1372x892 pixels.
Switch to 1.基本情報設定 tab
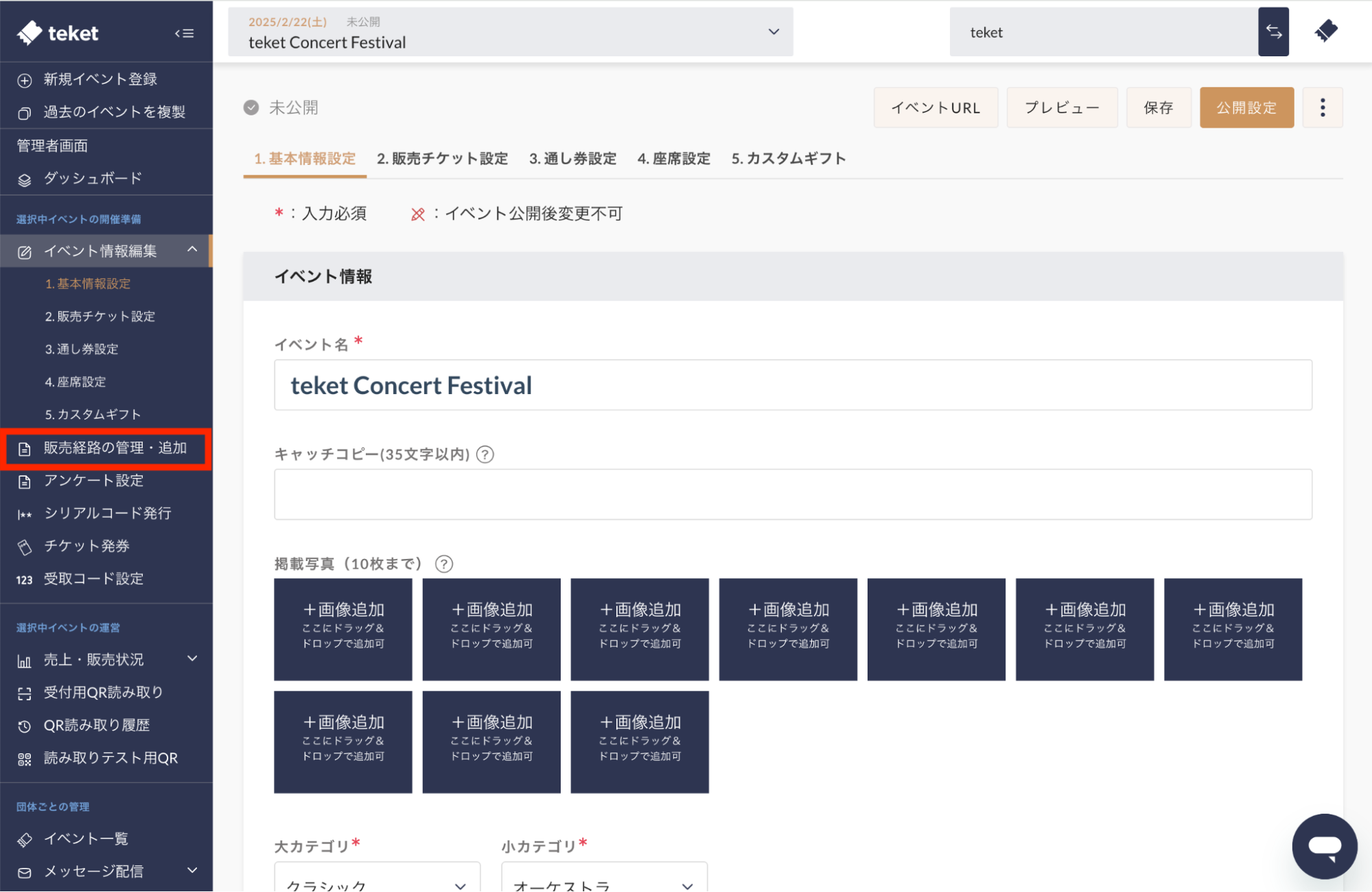point(305,159)
